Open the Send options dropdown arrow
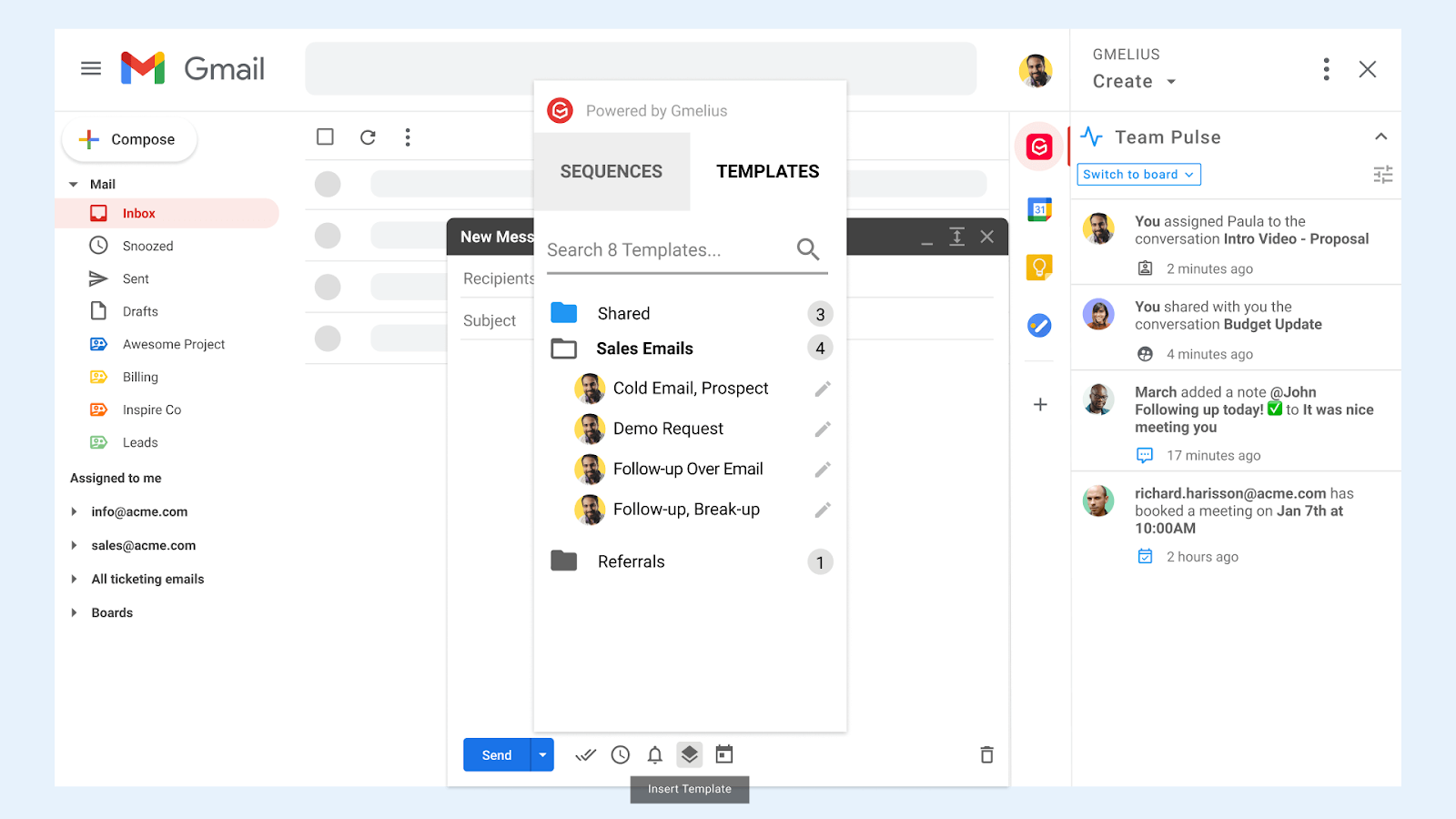 click(542, 755)
